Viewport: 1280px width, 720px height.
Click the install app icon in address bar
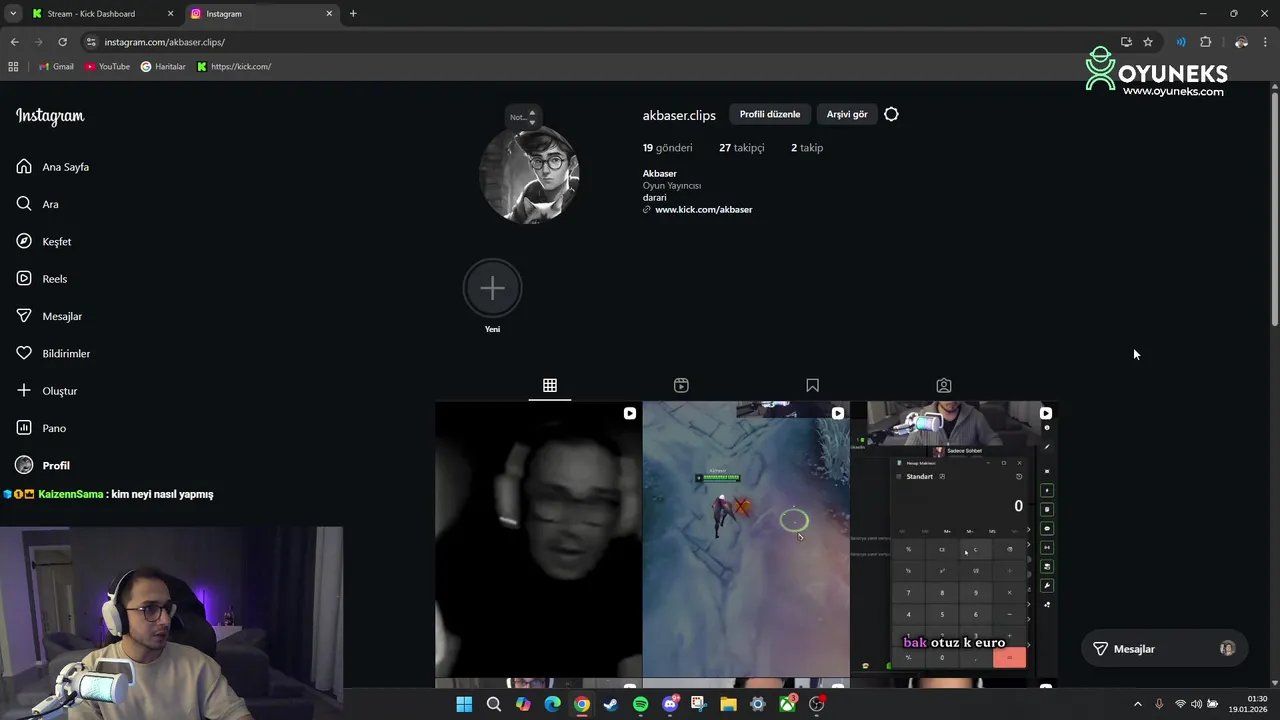click(1126, 42)
